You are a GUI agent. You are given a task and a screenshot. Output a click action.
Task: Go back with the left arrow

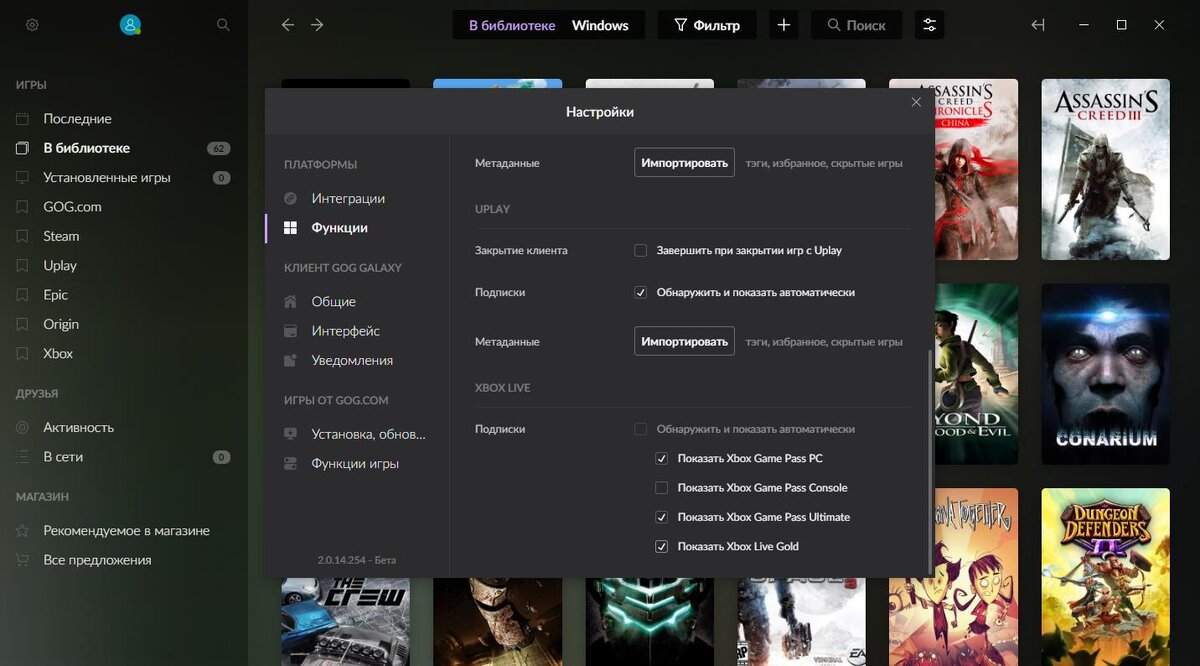tap(288, 25)
